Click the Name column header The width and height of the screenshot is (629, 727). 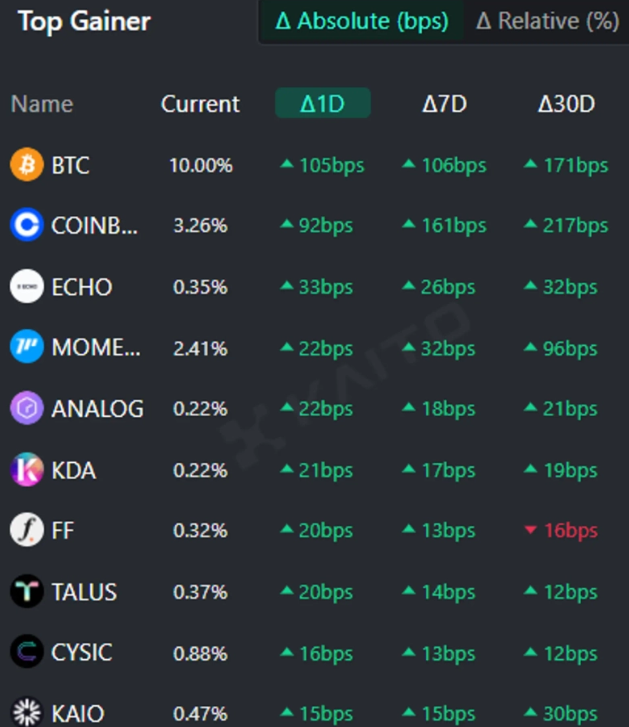point(42,104)
